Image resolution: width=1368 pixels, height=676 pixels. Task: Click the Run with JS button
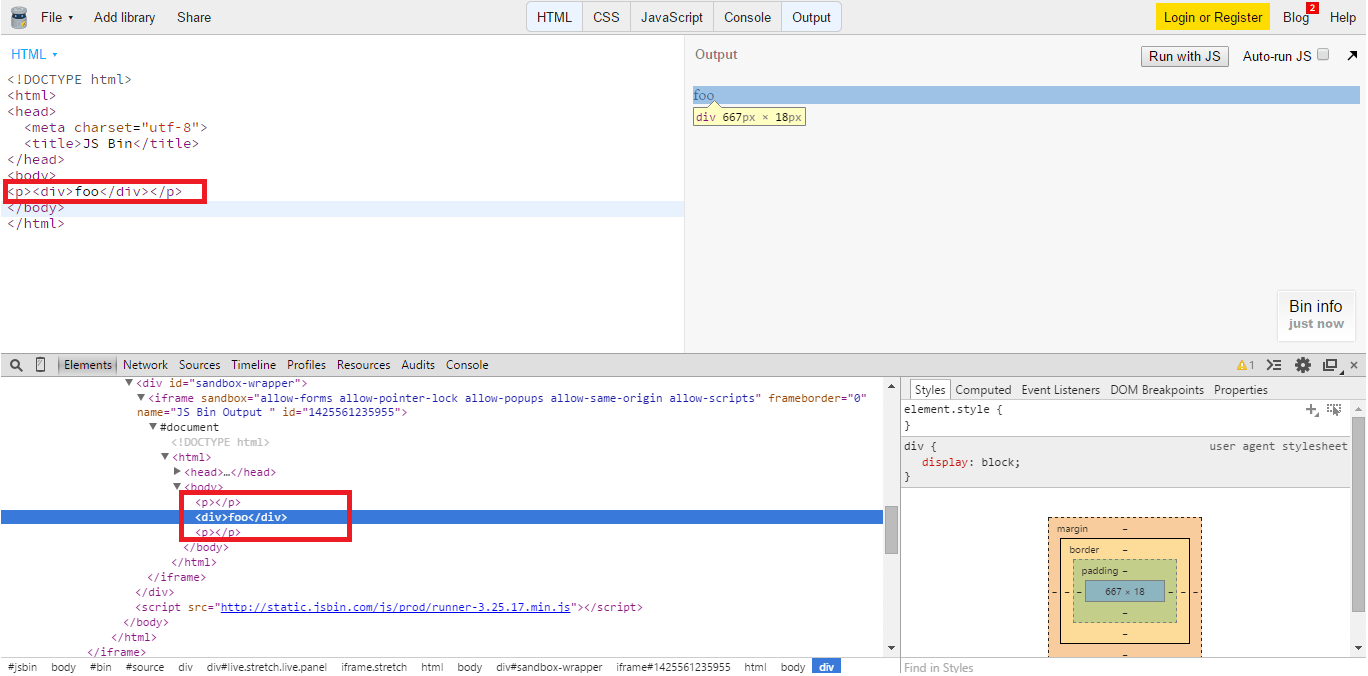[1184, 56]
